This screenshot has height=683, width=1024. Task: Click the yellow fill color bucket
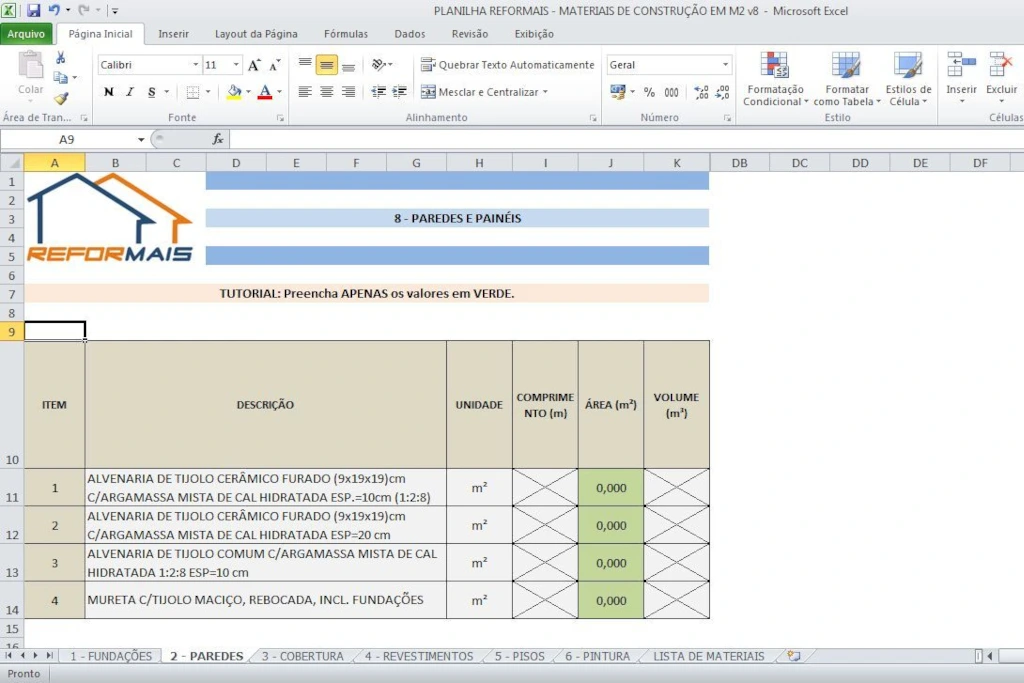point(233,92)
